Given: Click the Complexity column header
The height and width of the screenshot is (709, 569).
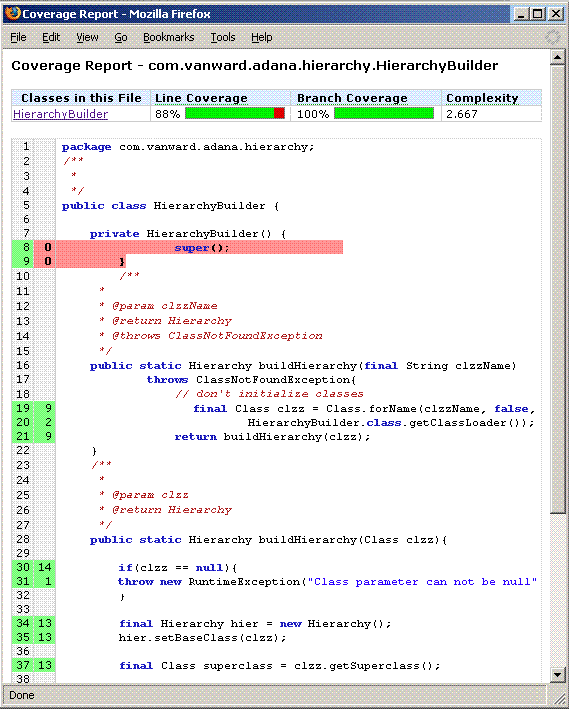Looking at the screenshot, I should pyautogui.click(x=482, y=98).
